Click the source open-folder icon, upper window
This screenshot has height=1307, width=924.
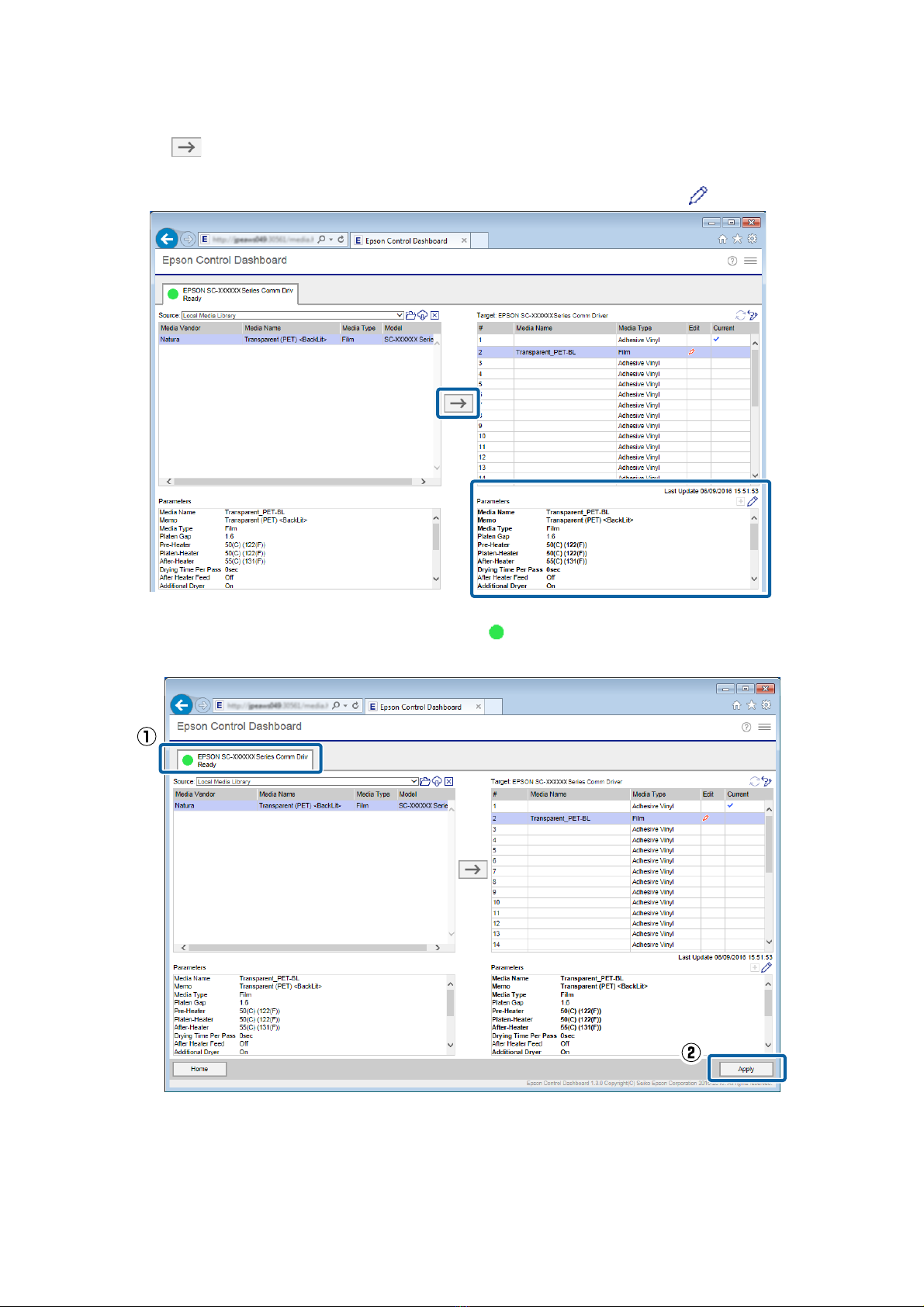[411, 315]
